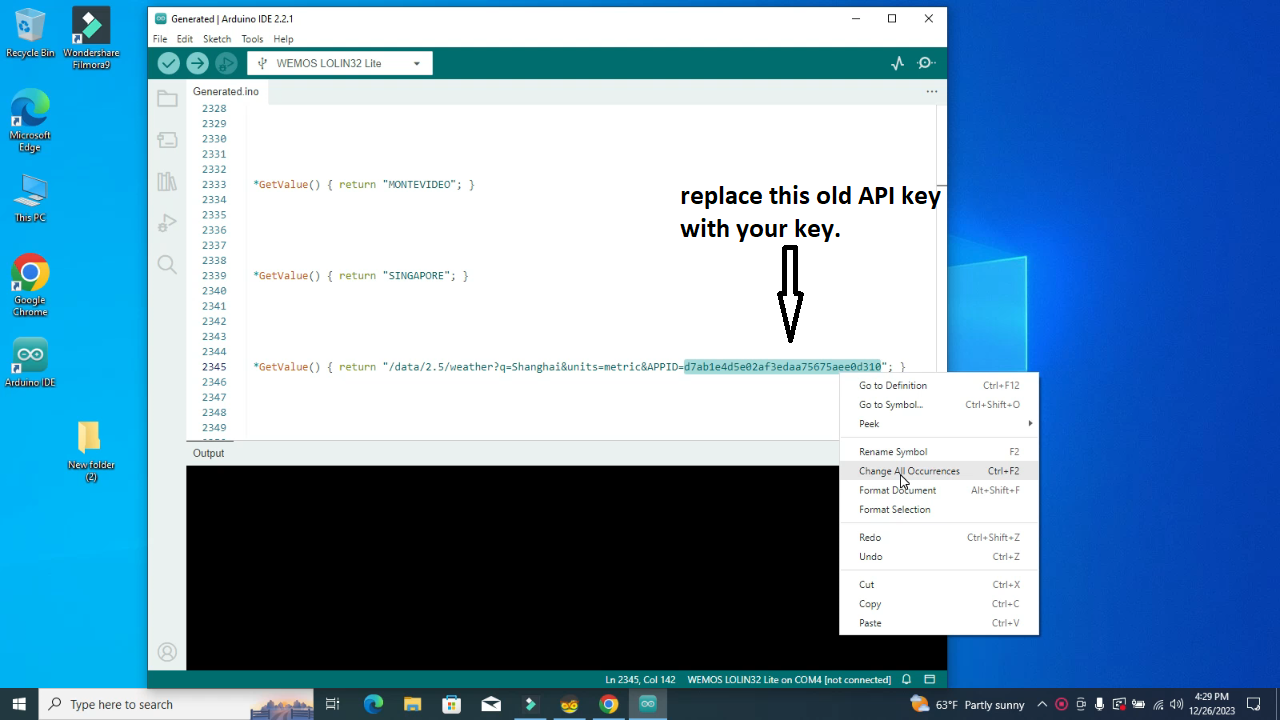Viewport: 1280px width, 720px height.
Task: Open the editor tab overflow three-dots menu
Action: [932, 91]
